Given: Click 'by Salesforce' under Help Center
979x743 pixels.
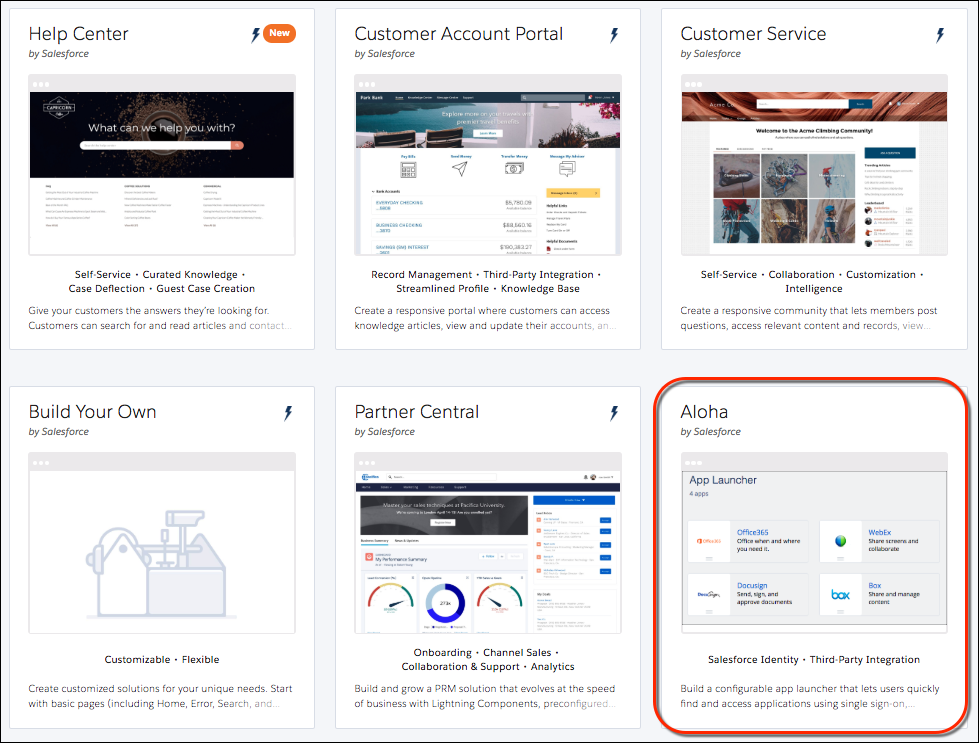Looking at the screenshot, I should coord(59,54).
